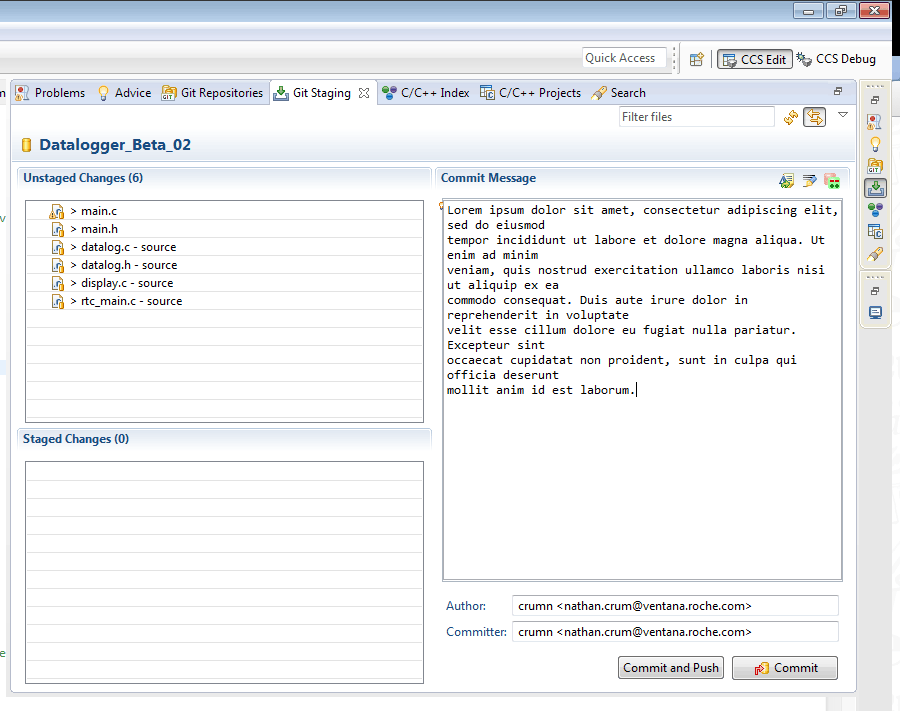This screenshot has height=711, width=900.
Task: Open Git Repositories from right trim bar
Action: pyautogui.click(x=875, y=166)
